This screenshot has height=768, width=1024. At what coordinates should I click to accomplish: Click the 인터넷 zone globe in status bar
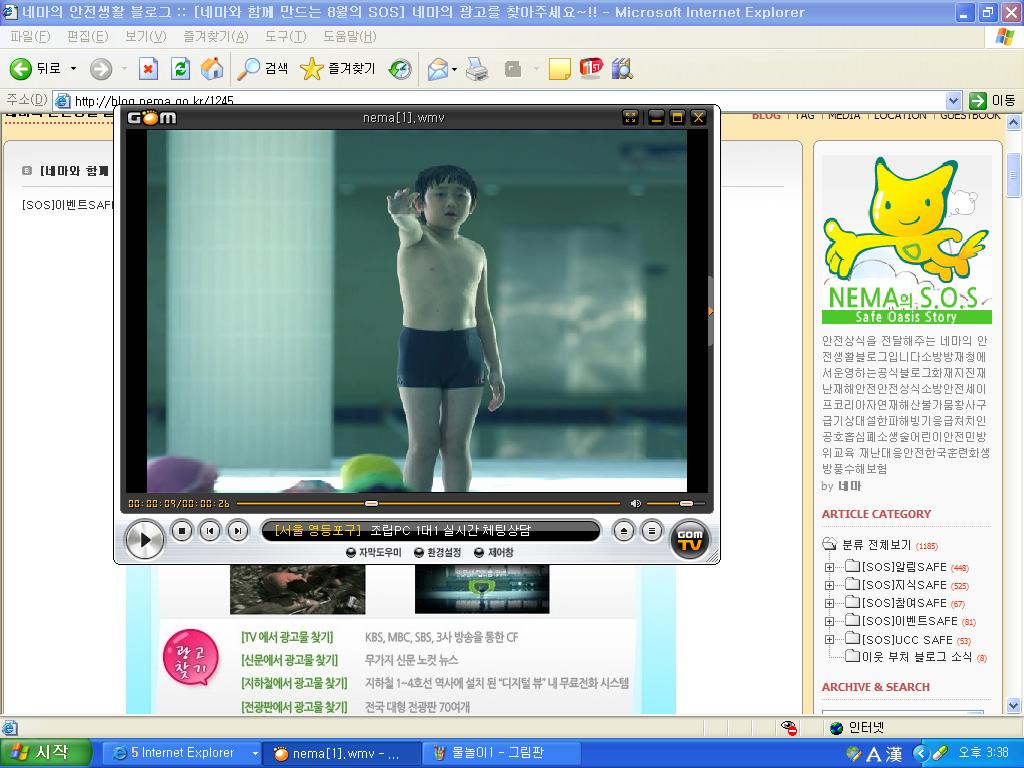[x=836, y=728]
